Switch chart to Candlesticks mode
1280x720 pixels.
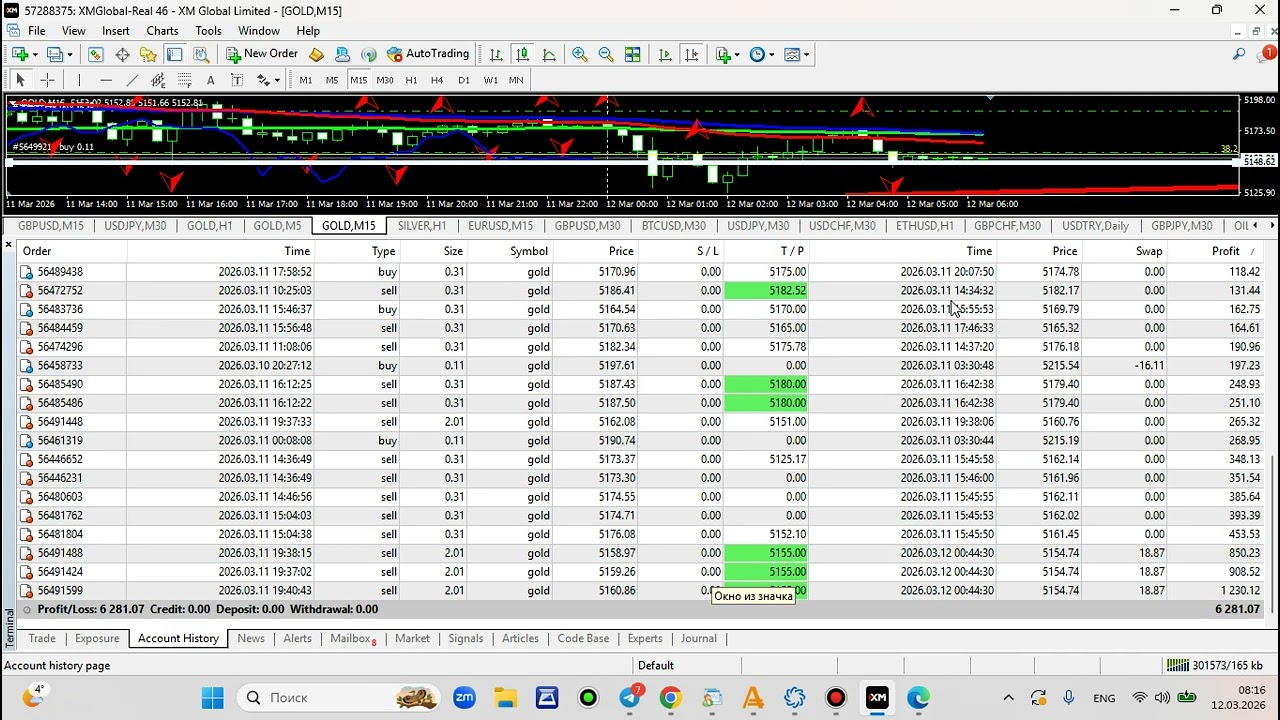tap(522, 55)
